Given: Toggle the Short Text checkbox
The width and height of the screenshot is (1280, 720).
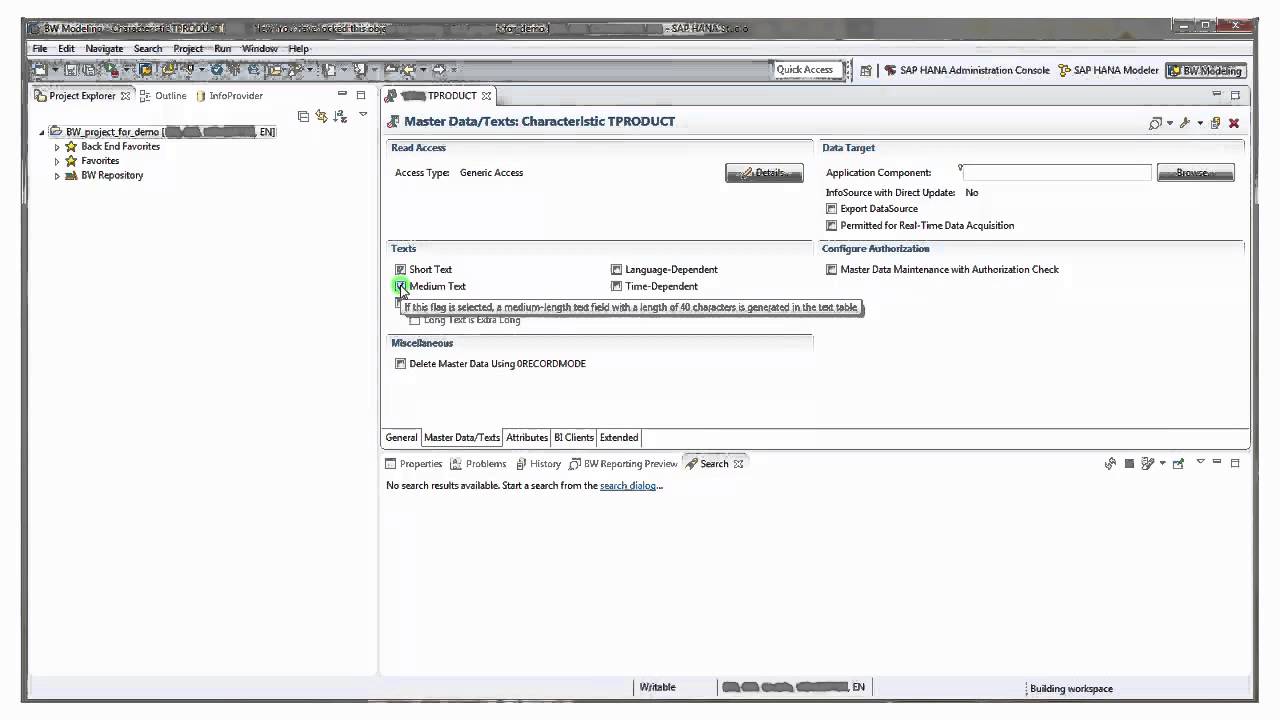Looking at the screenshot, I should coord(400,270).
